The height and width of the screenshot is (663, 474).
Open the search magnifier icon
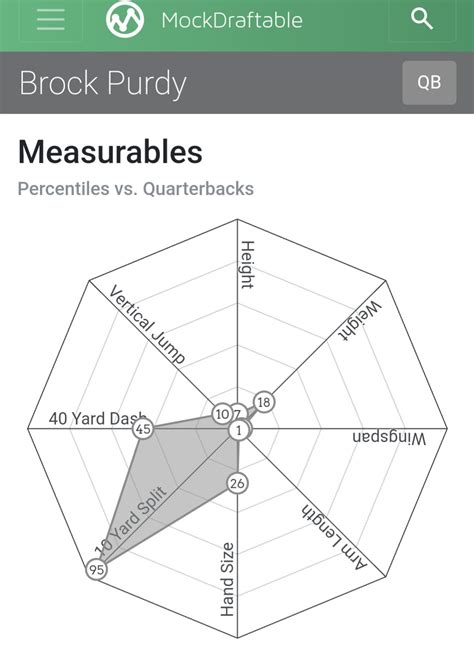point(422,19)
